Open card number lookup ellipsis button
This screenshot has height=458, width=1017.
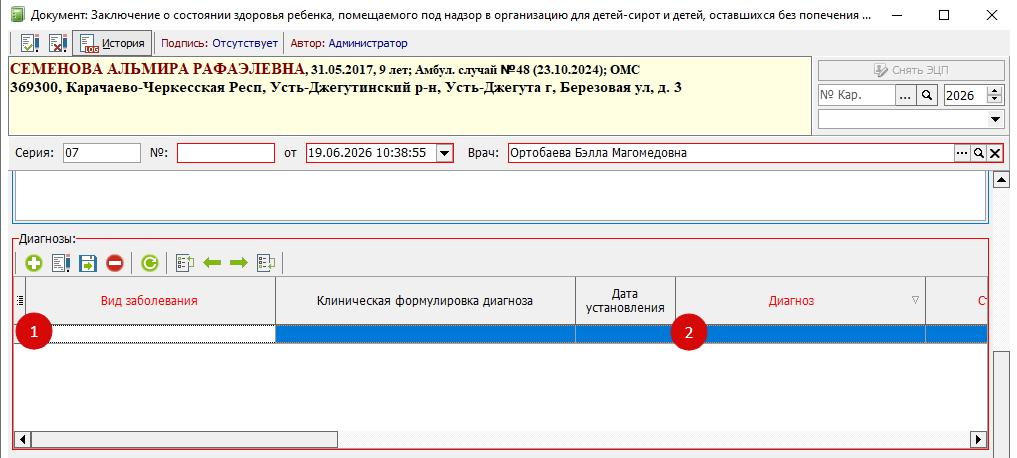pyautogui.click(x=905, y=95)
